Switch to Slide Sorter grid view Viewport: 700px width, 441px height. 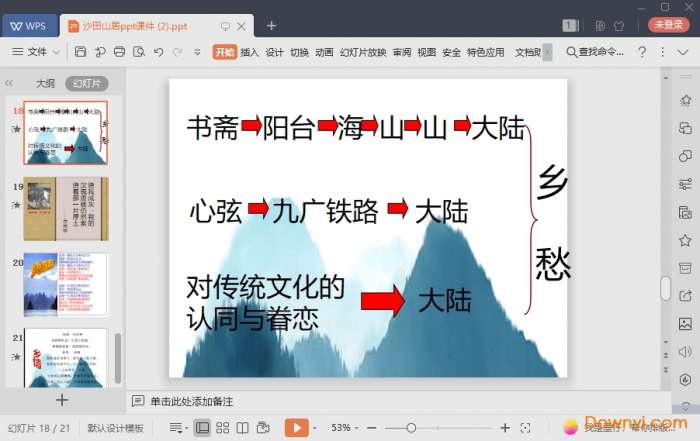pos(222,428)
